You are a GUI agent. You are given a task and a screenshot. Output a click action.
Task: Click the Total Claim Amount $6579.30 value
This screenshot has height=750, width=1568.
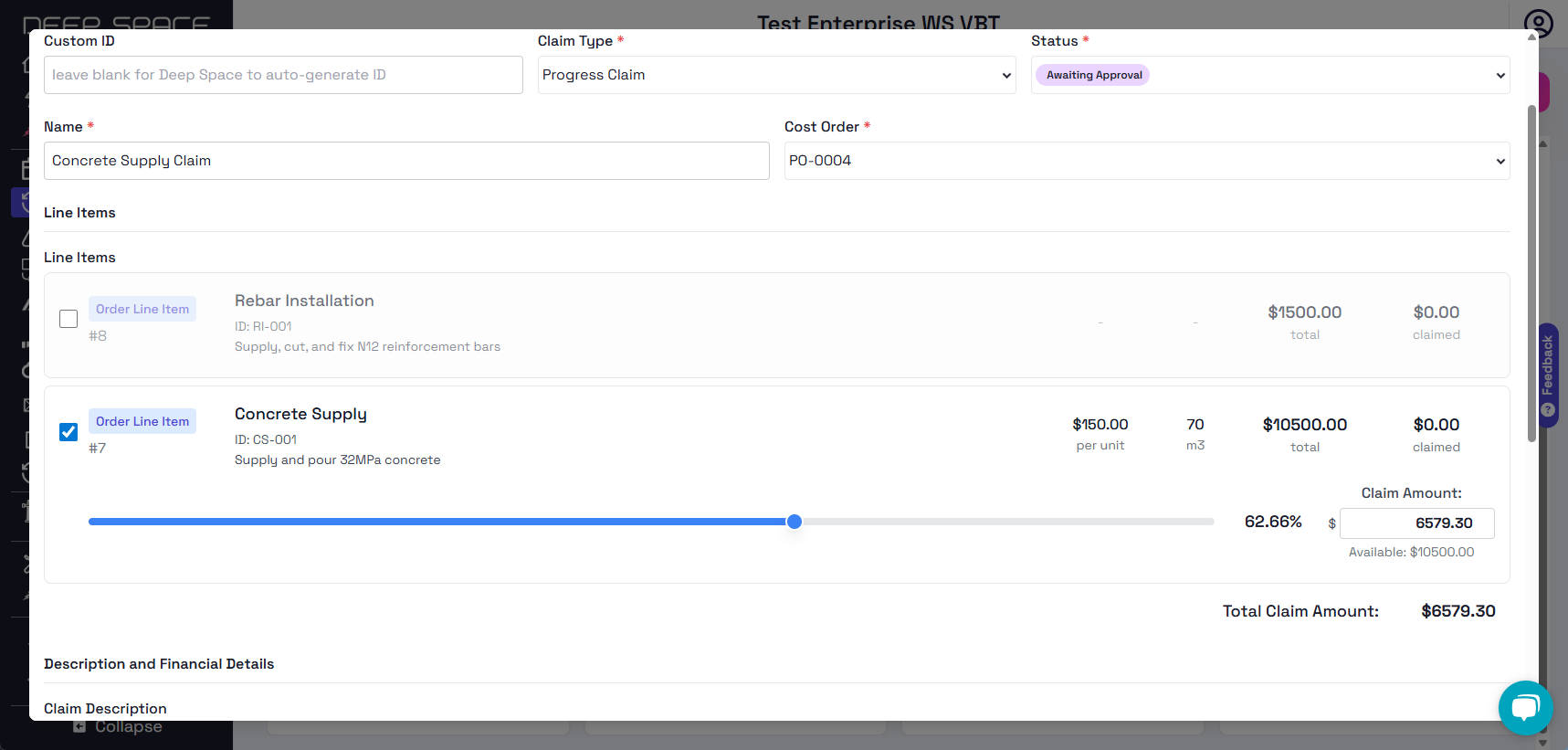1458,611
